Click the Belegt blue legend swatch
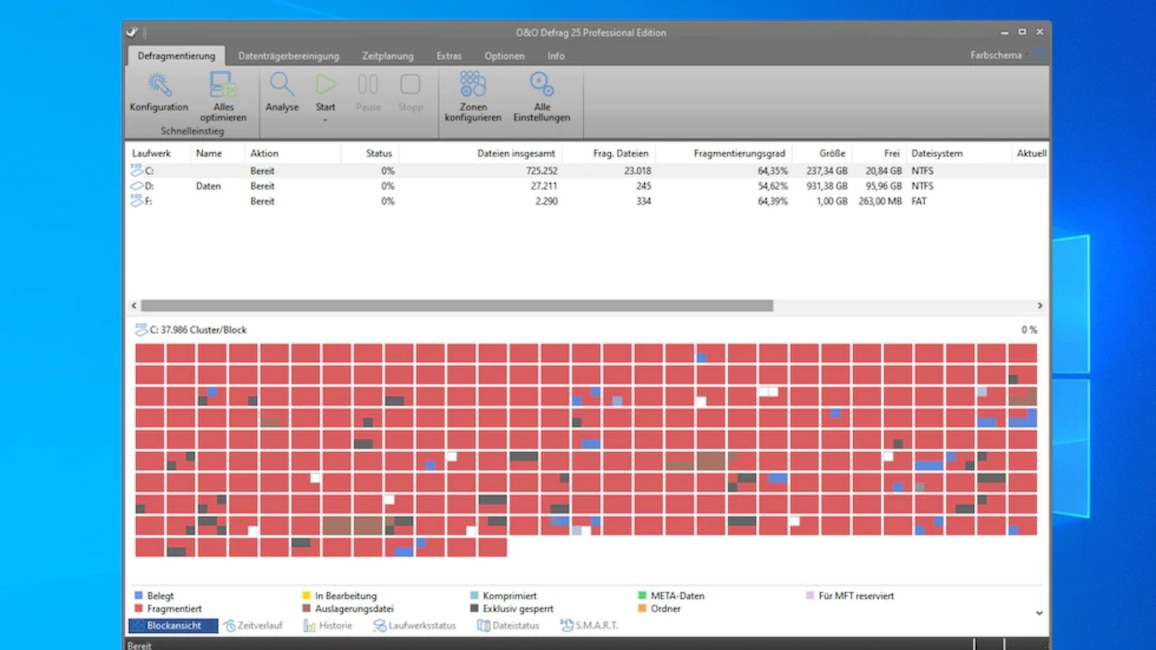 tap(139, 595)
